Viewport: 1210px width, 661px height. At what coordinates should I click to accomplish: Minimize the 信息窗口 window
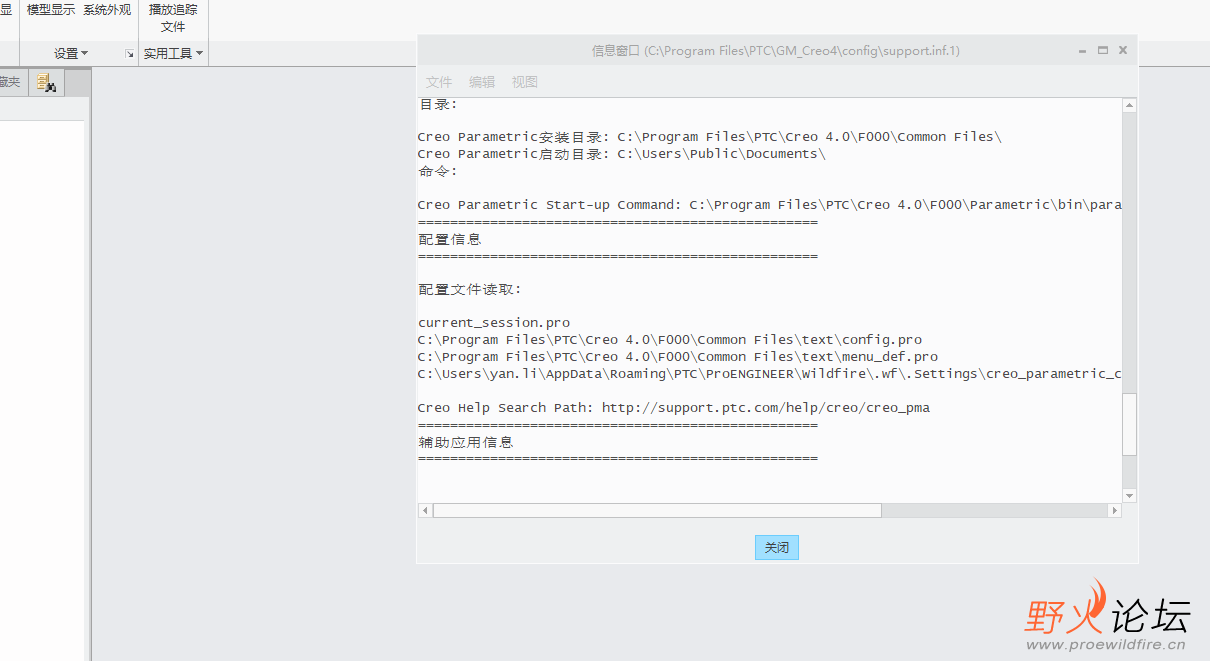pyautogui.click(x=1084, y=50)
